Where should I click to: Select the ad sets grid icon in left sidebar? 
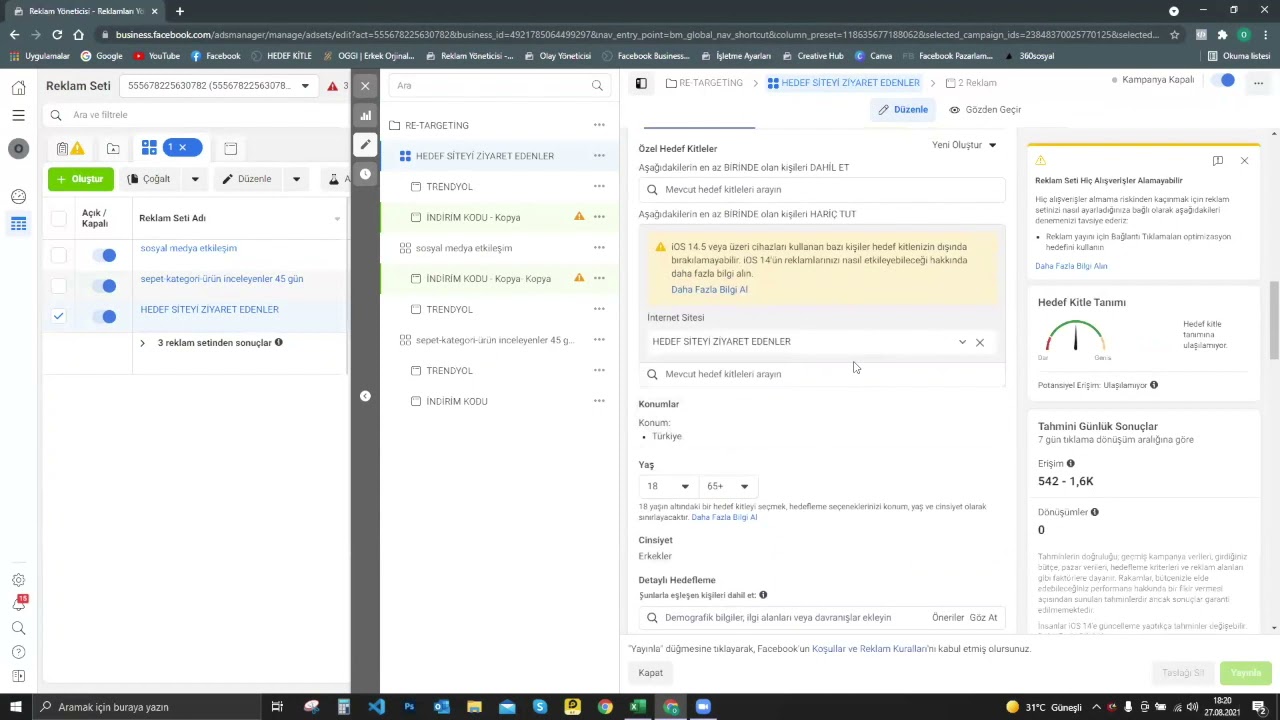18,224
